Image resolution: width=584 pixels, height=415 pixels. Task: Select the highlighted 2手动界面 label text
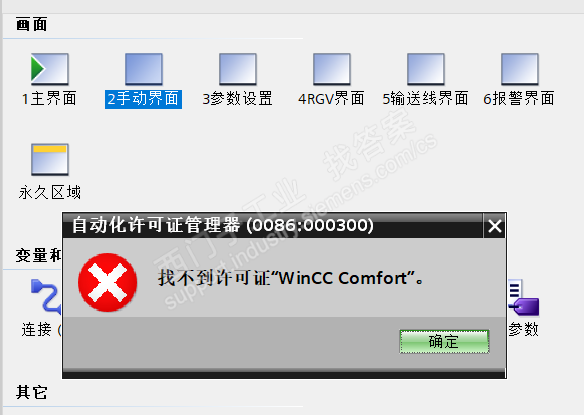click(x=143, y=99)
